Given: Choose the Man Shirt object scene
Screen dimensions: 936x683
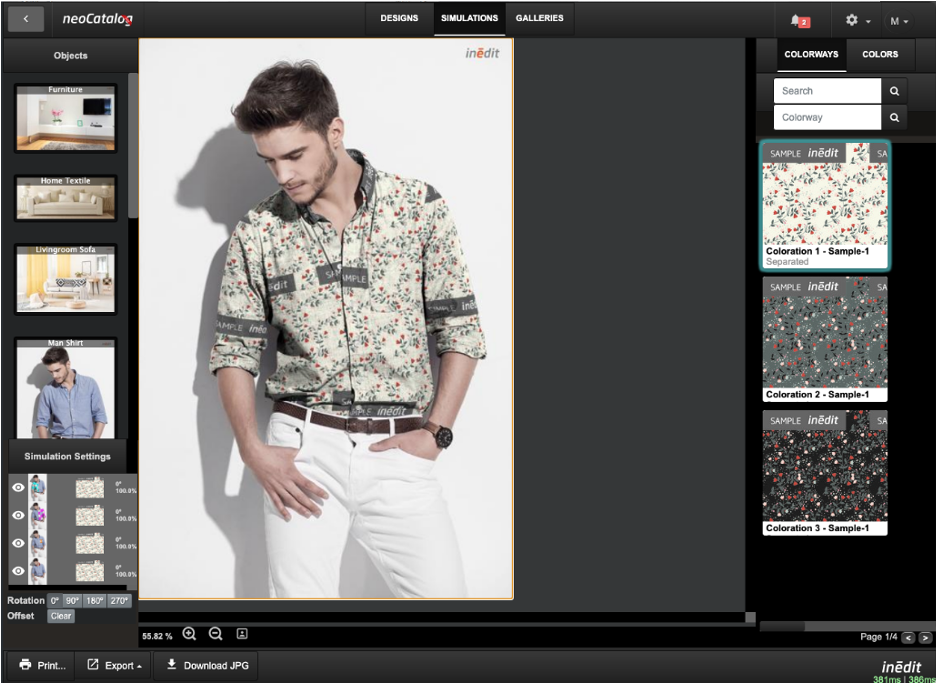Looking at the screenshot, I should coord(66,388).
